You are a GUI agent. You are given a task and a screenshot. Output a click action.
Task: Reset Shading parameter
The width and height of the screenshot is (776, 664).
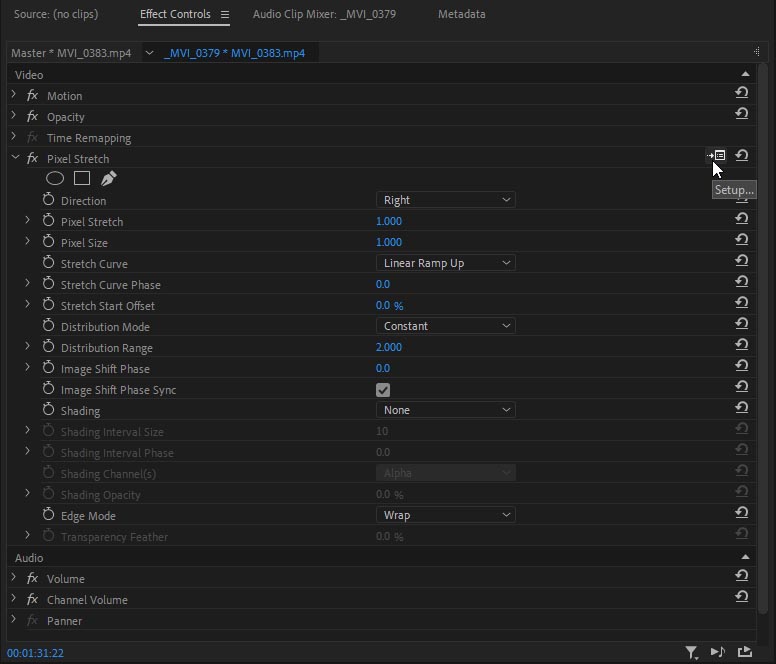[741, 408]
